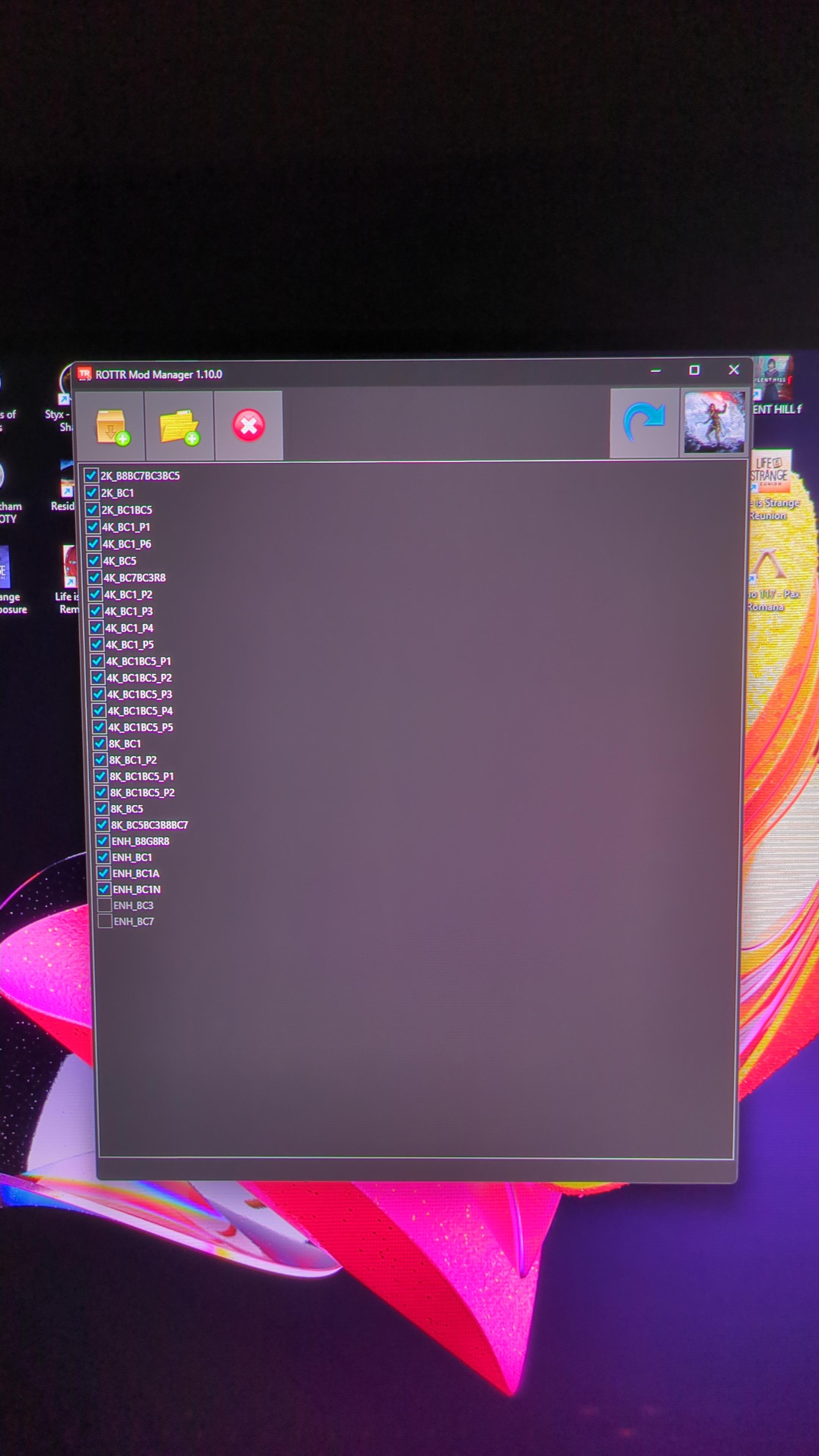Disable the 4K_BC5 mod checkbox
Viewport: 819px width, 1456px height.
(94, 561)
